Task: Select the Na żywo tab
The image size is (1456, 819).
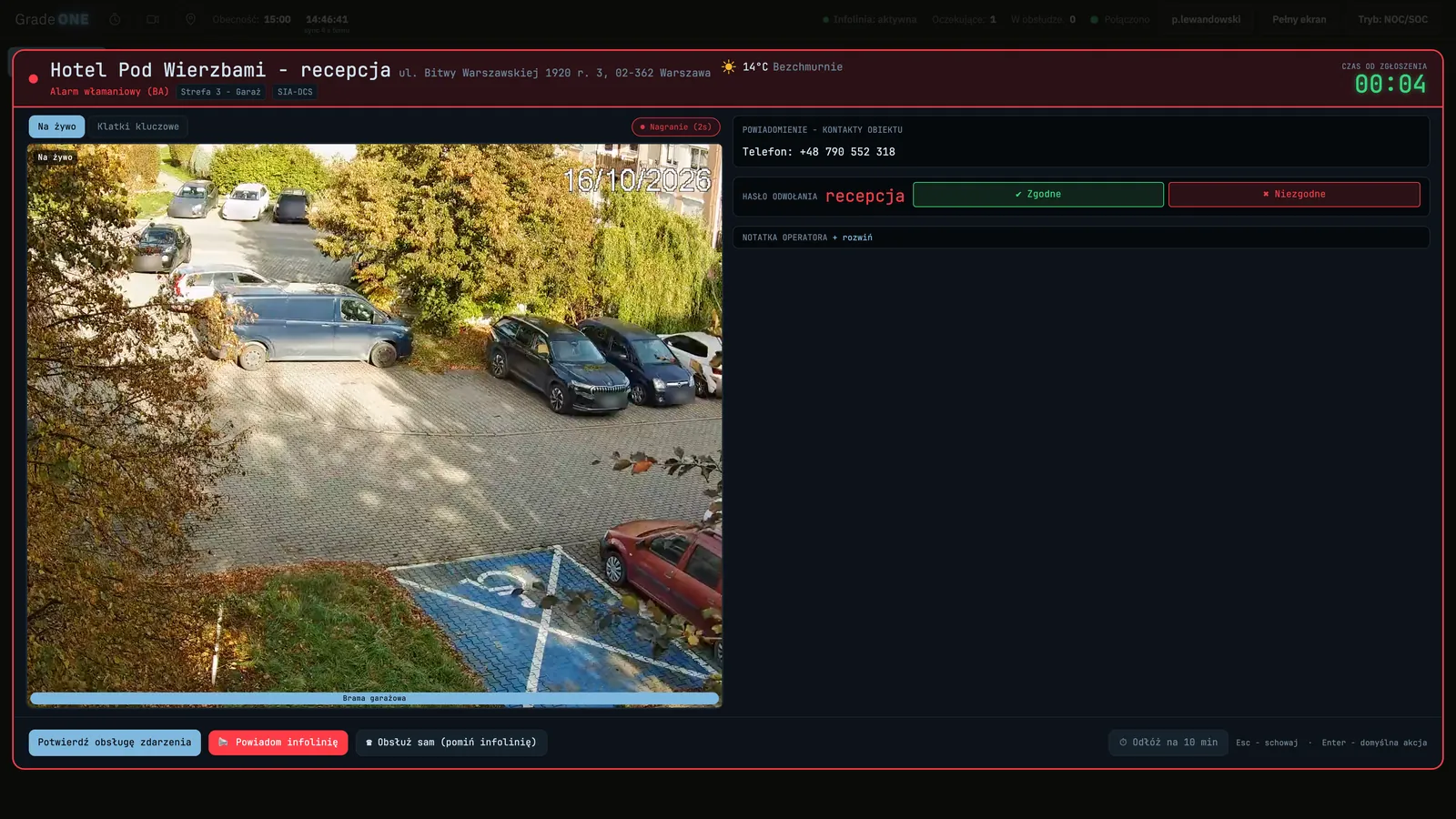Action: (56, 126)
